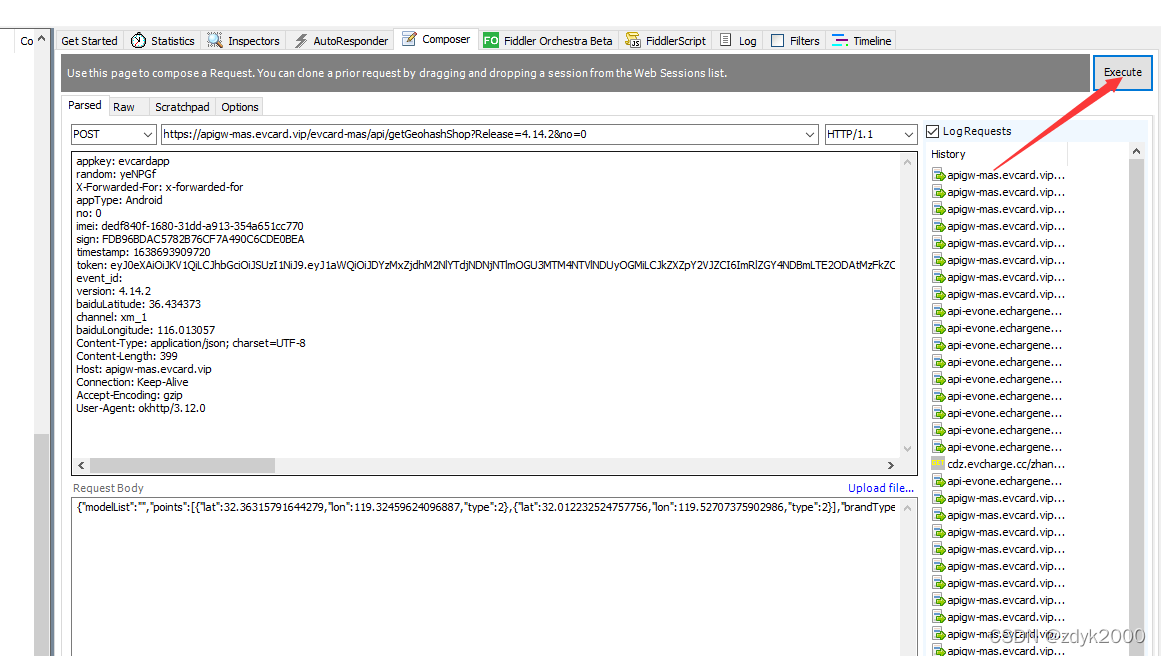The image size is (1161, 656).
Task: Expand the request URL dropdown arrow
Action: [x=809, y=135]
